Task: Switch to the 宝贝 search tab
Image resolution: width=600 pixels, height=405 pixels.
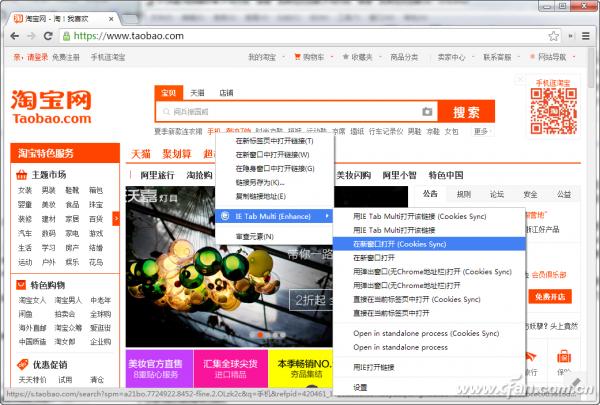Action: (x=169, y=93)
